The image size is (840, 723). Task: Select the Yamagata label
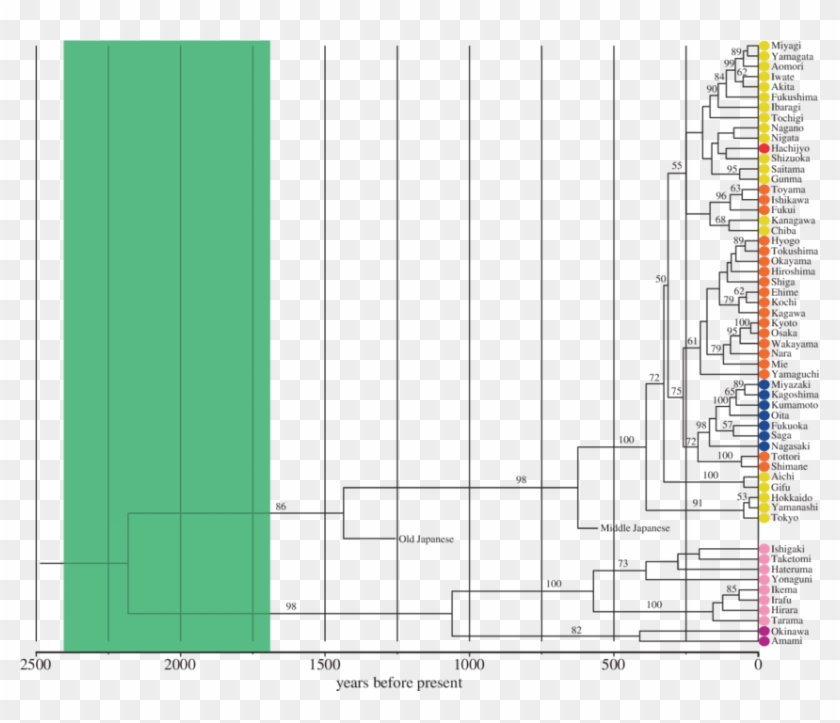pos(792,56)
